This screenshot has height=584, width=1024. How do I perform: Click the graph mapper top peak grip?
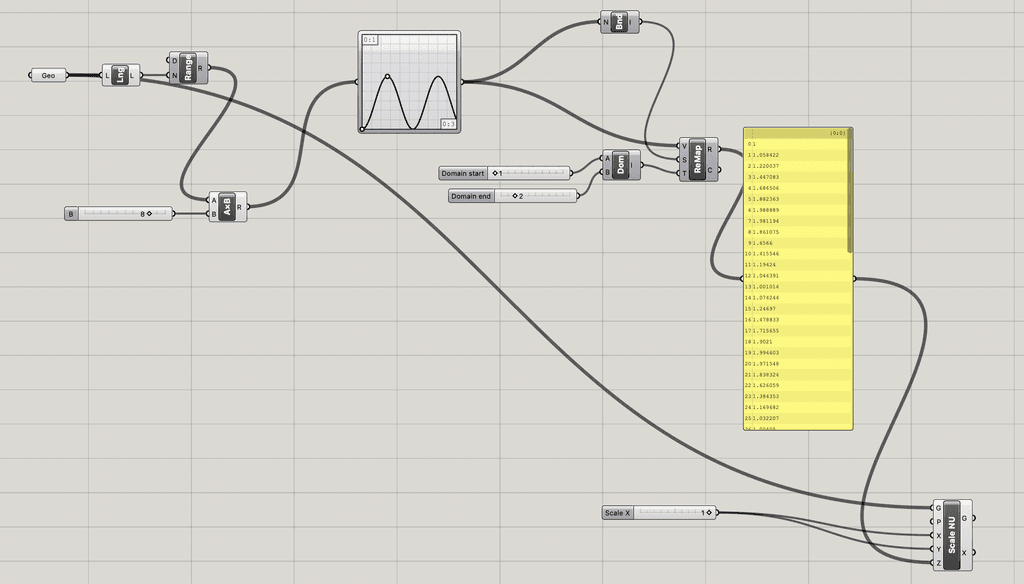click(387, 76)
